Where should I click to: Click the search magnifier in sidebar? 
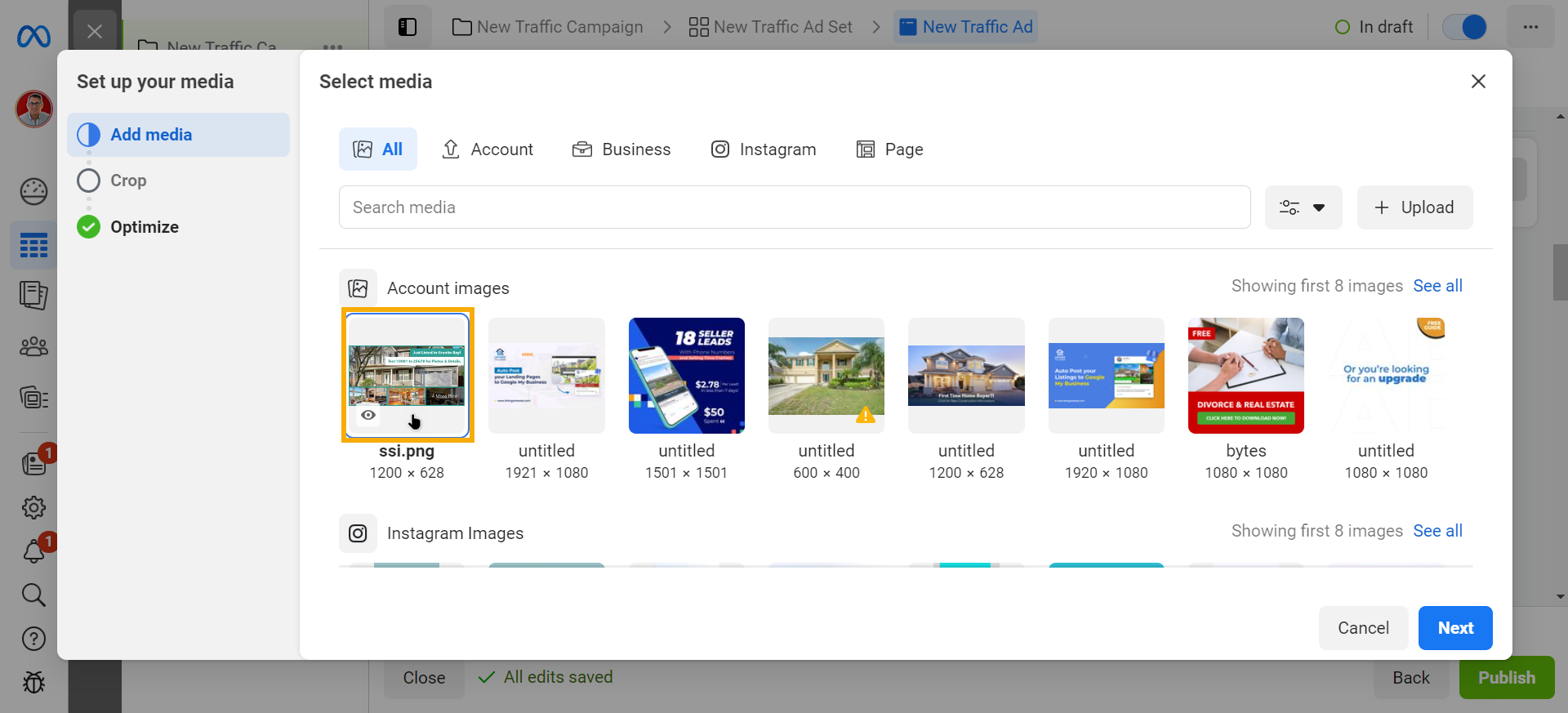click(33, 595)
